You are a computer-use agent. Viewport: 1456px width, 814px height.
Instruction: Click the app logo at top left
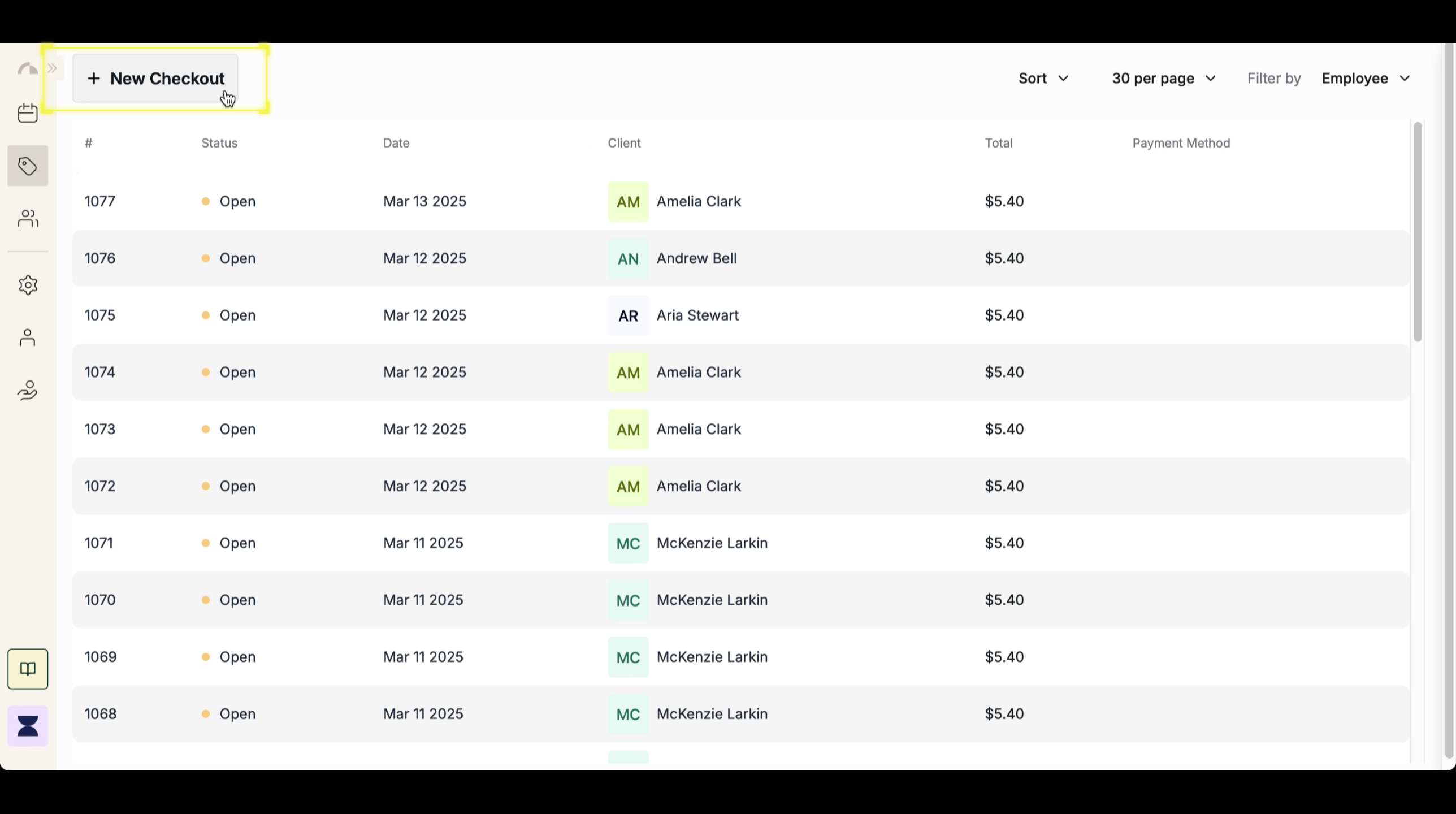click(27, 68)
